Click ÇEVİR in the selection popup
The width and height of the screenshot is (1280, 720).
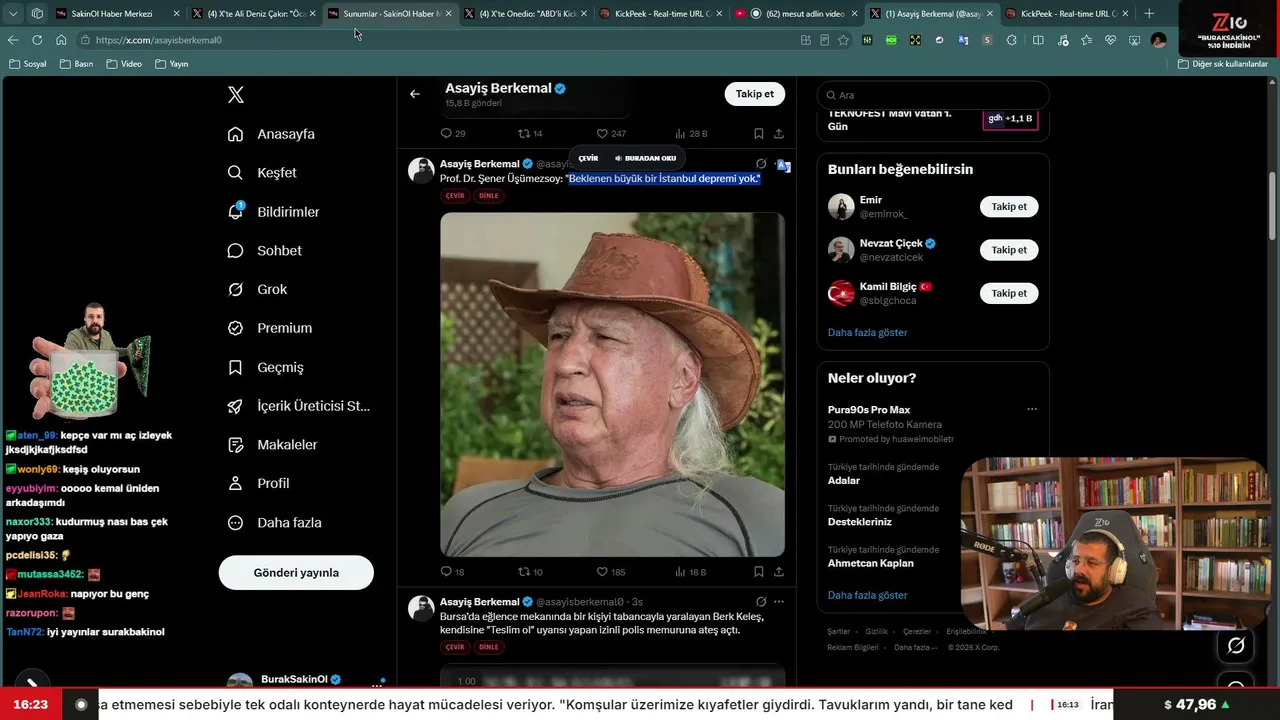[588, 158]
